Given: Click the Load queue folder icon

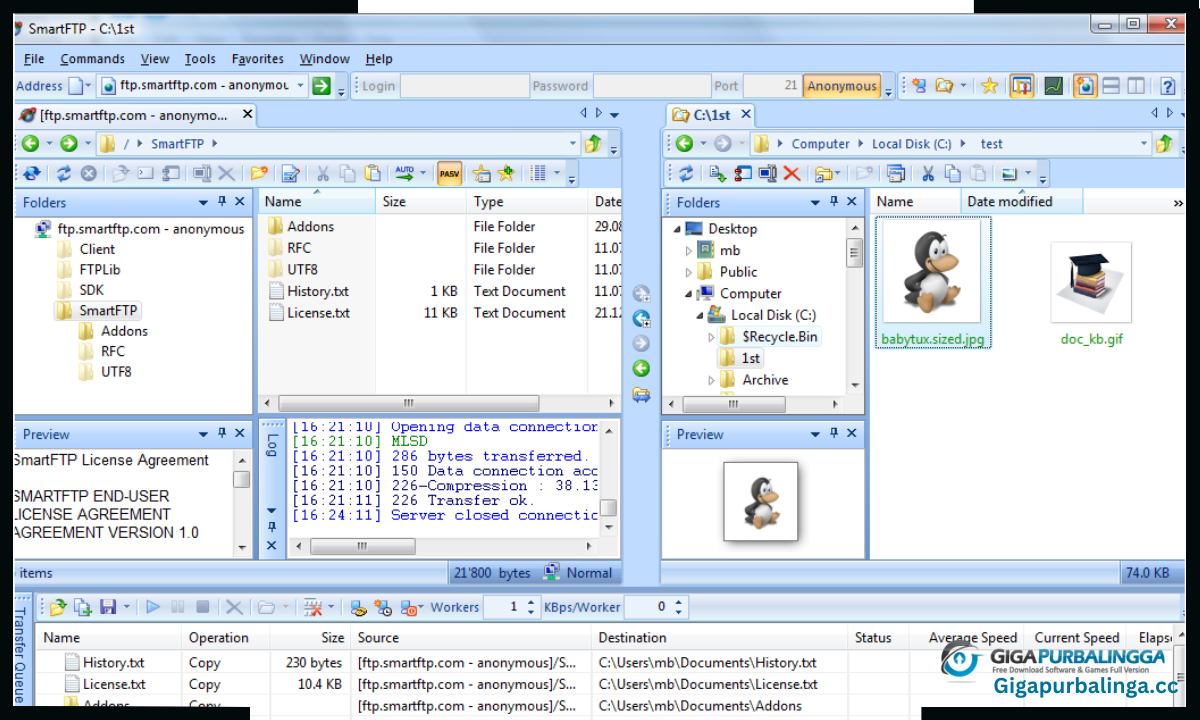Looking at the screenshot, I should pos(57,607).
